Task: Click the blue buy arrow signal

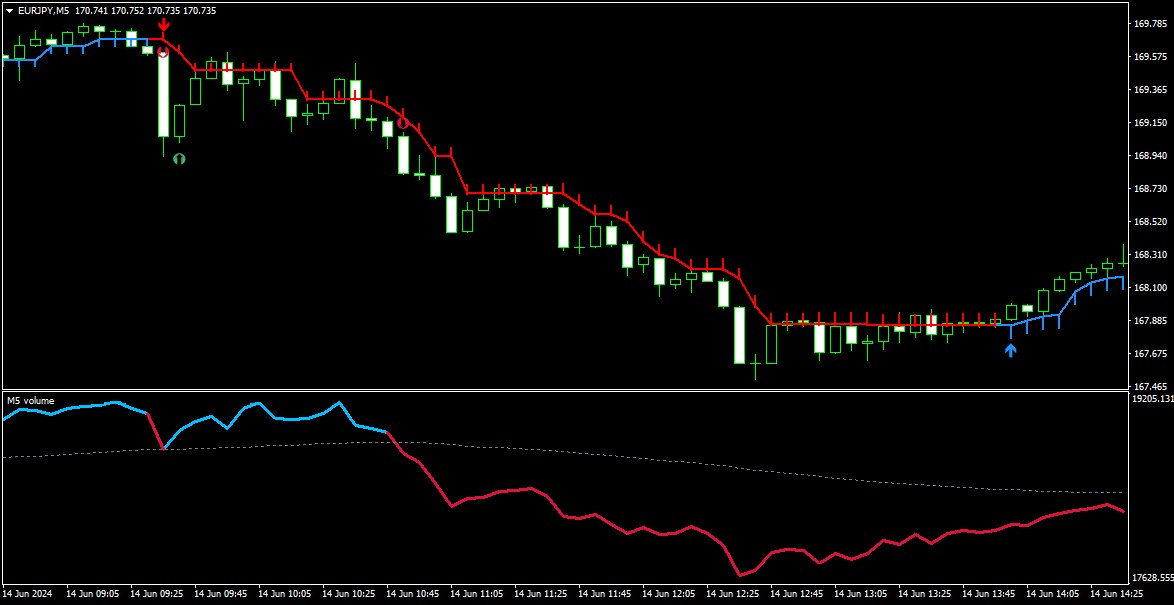Action: point(1011,350)
